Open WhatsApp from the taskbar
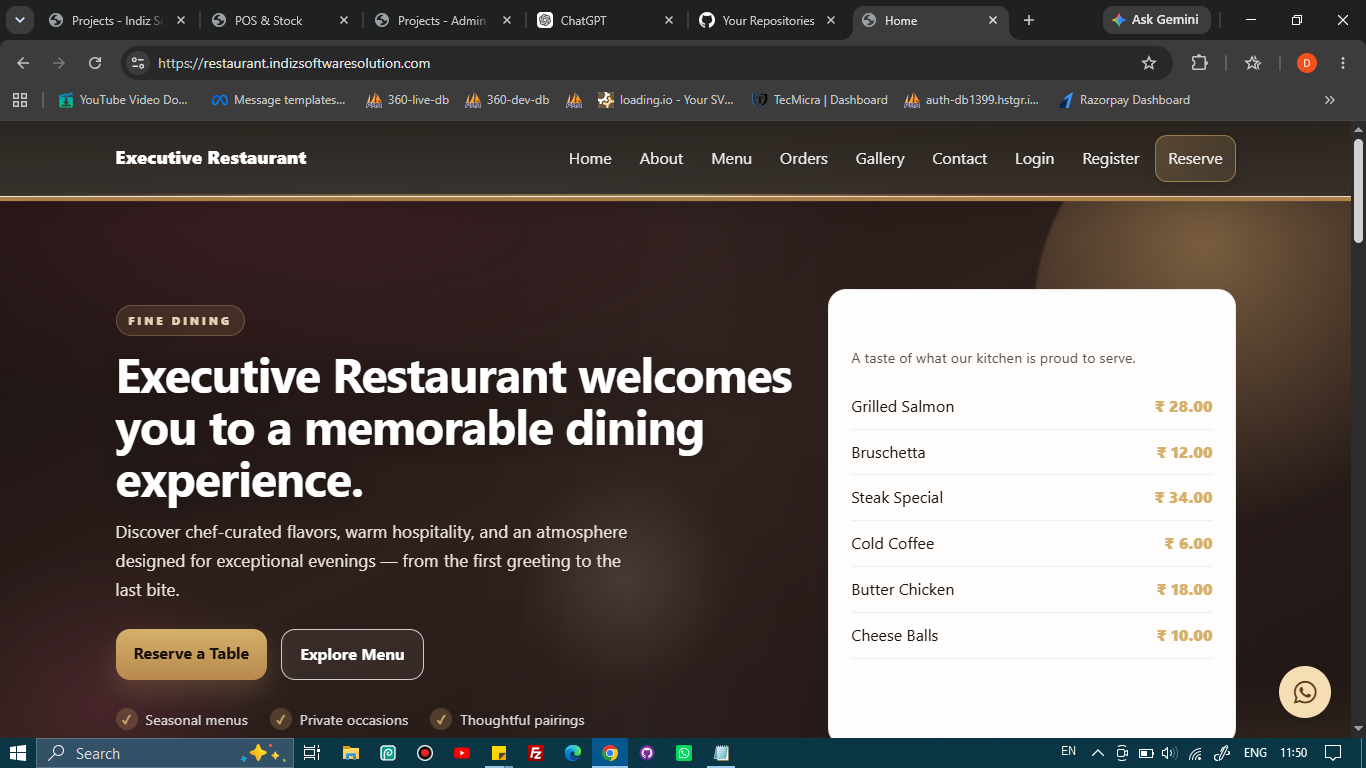The height and width of the screenshot is (768, 1366). coord(684,753)
